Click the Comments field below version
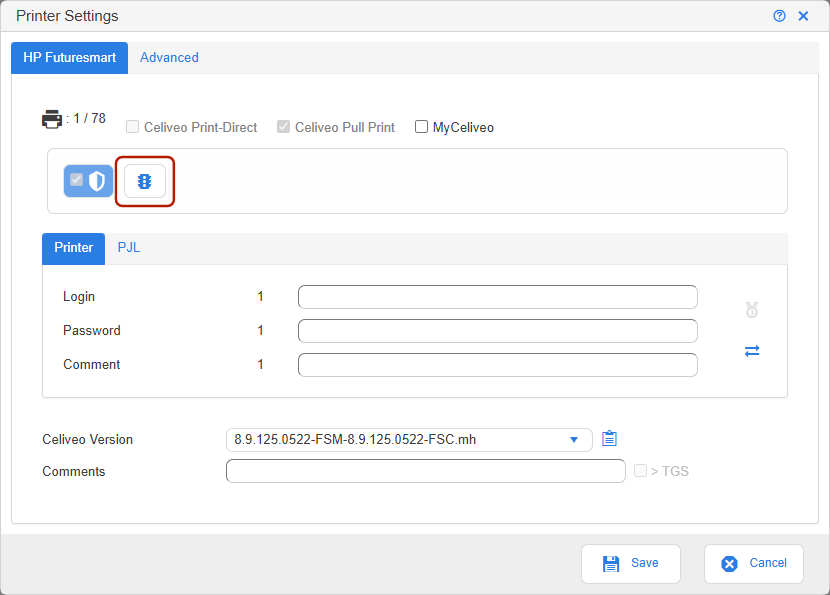 [425, 471]
